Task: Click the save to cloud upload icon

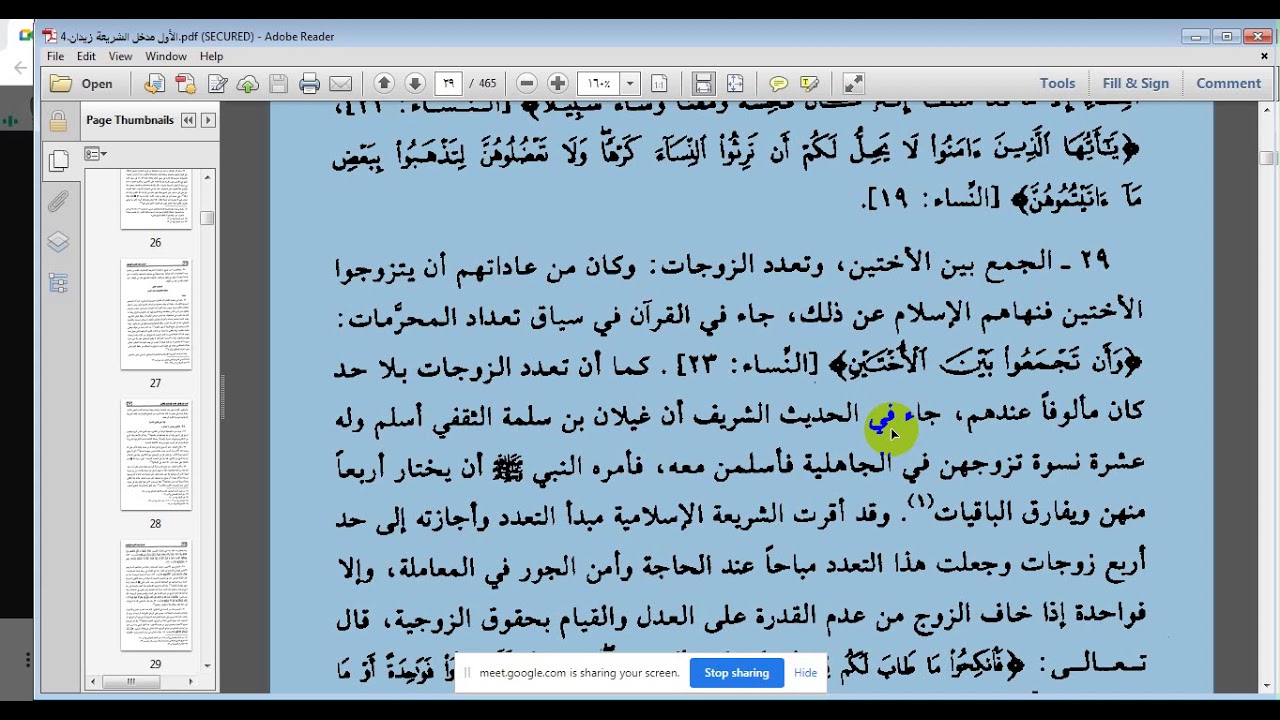Action: (248, 84)
